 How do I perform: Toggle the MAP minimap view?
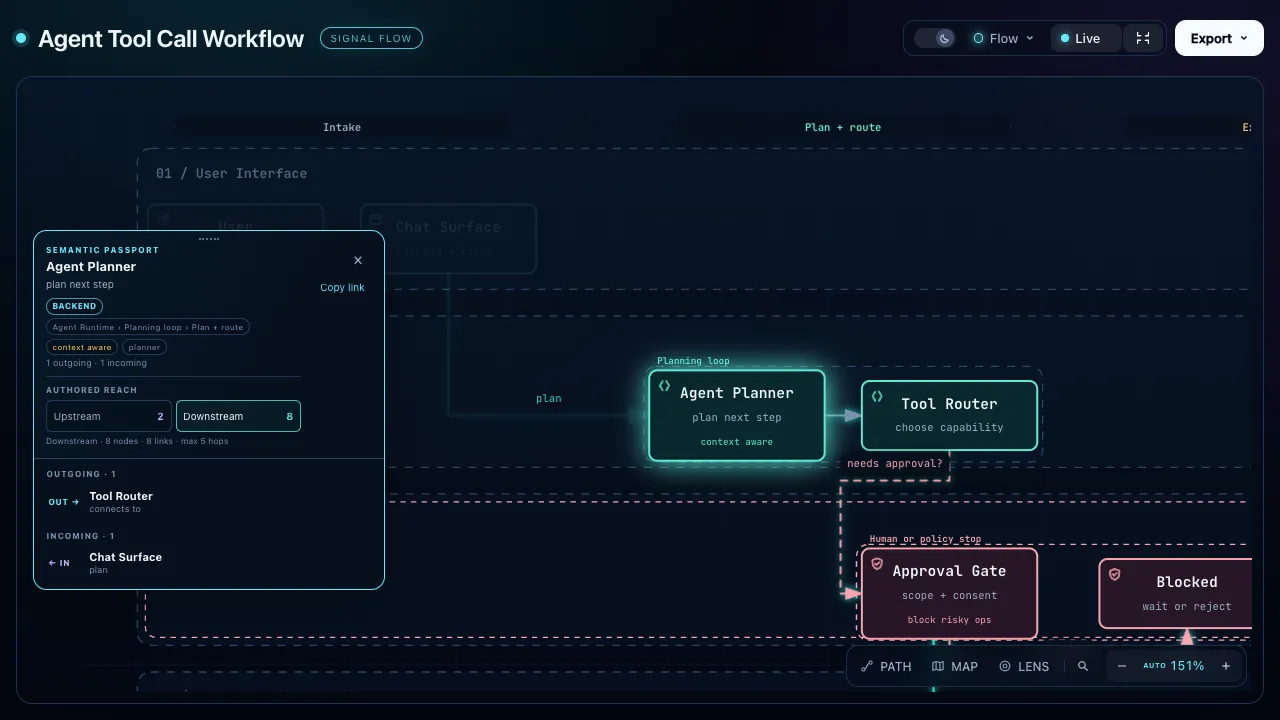[954, 666]
